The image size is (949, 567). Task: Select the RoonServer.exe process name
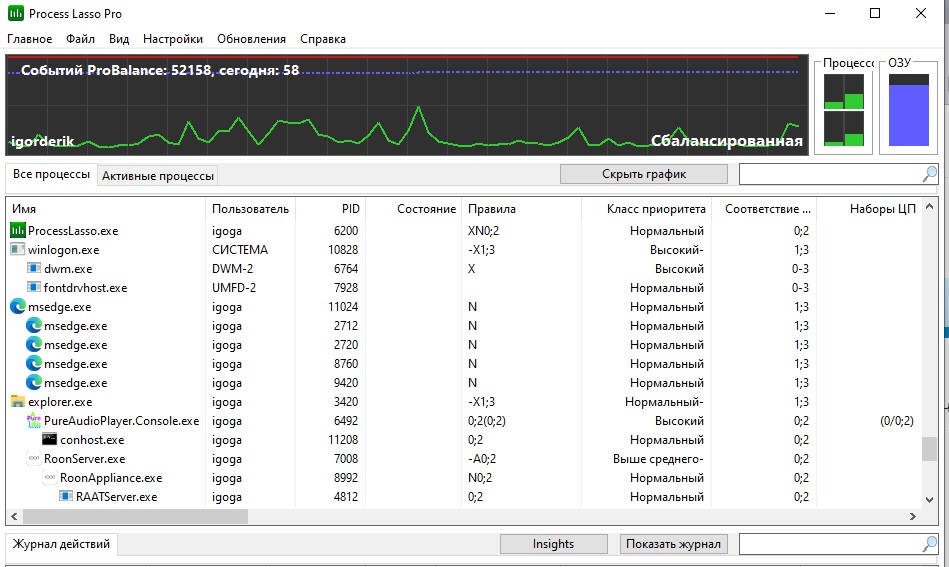[x=85, y=459]
